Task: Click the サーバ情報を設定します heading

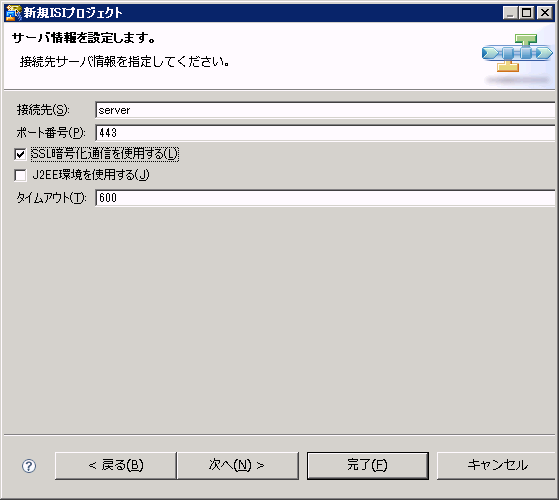Action: click(x=84, y=38)
